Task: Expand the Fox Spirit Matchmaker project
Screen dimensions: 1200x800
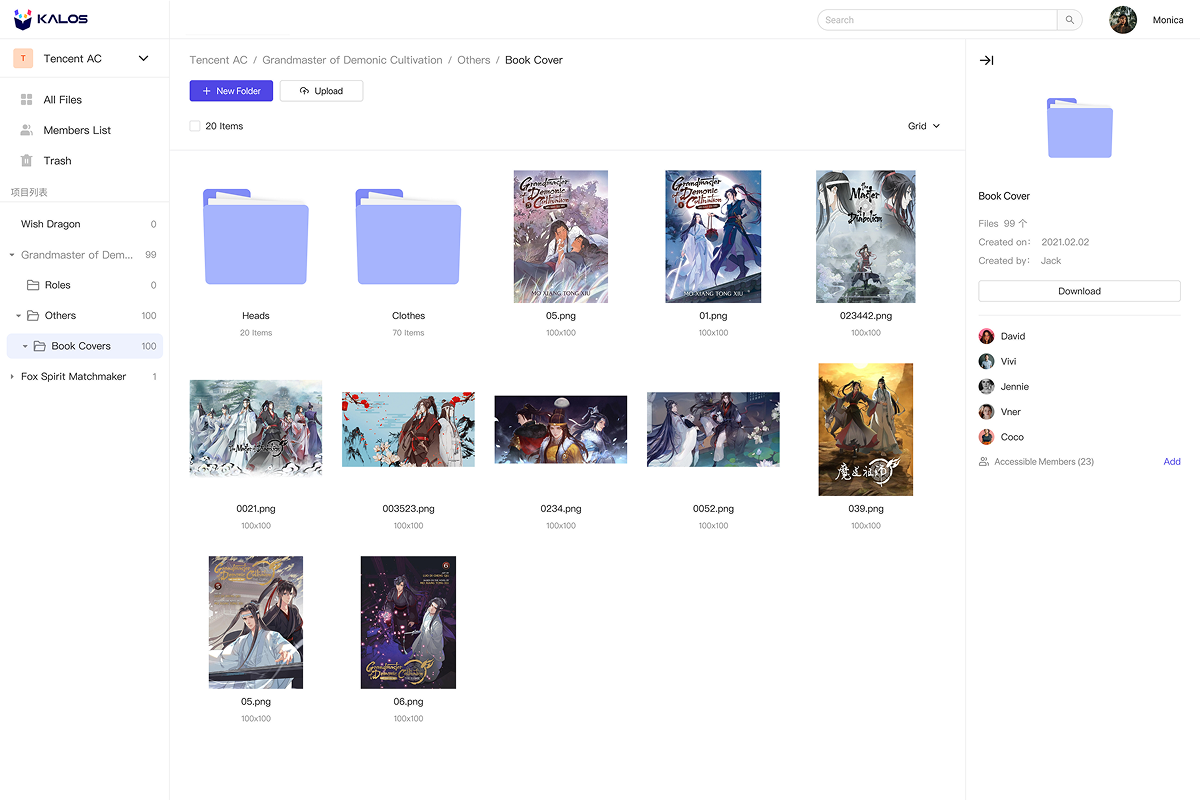Action: point(10,376)
